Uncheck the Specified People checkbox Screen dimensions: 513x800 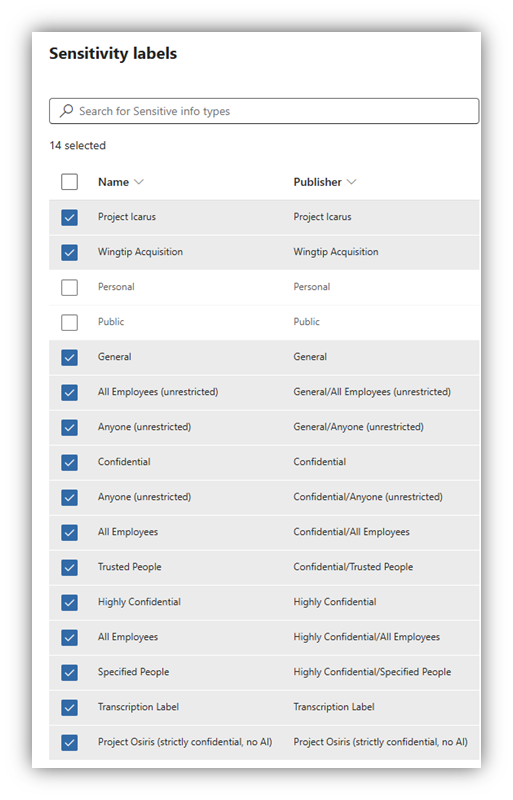(69, 672)
